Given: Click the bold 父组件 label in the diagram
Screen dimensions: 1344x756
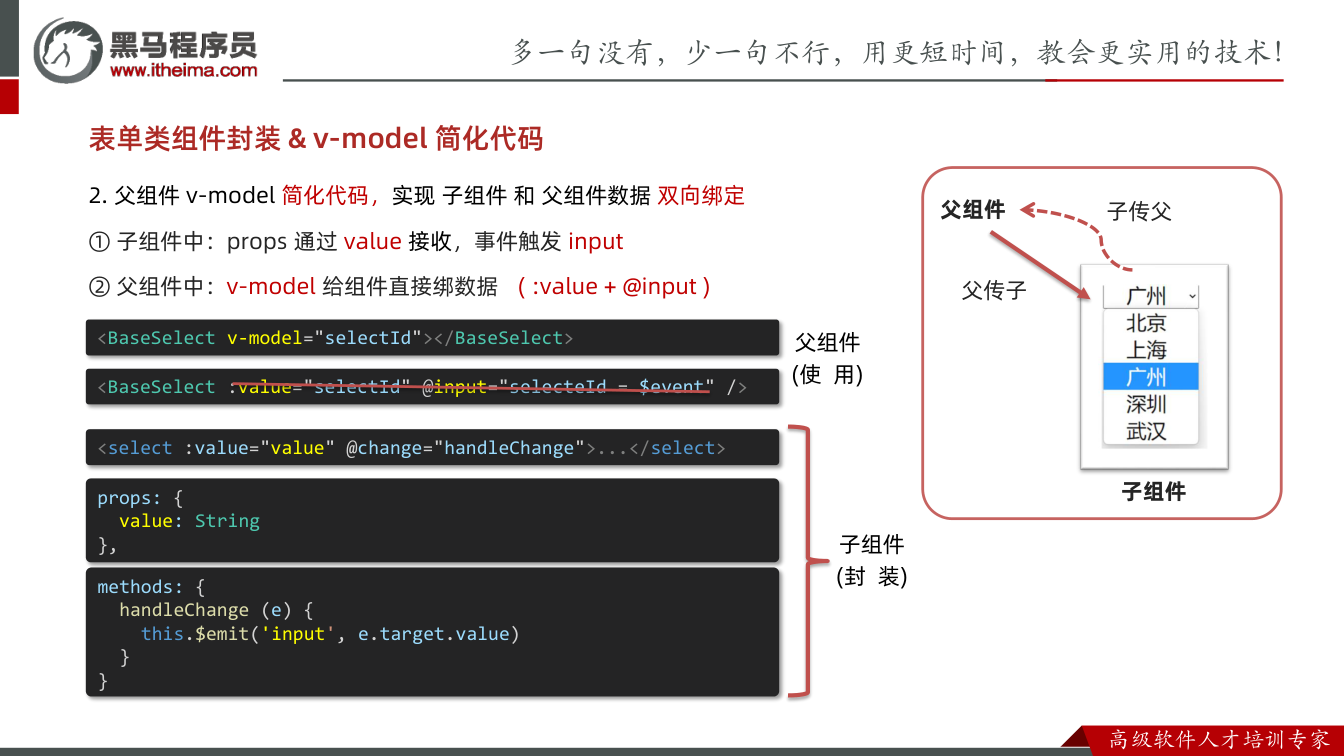Looking at the screenshot, I should pos(973,210).
